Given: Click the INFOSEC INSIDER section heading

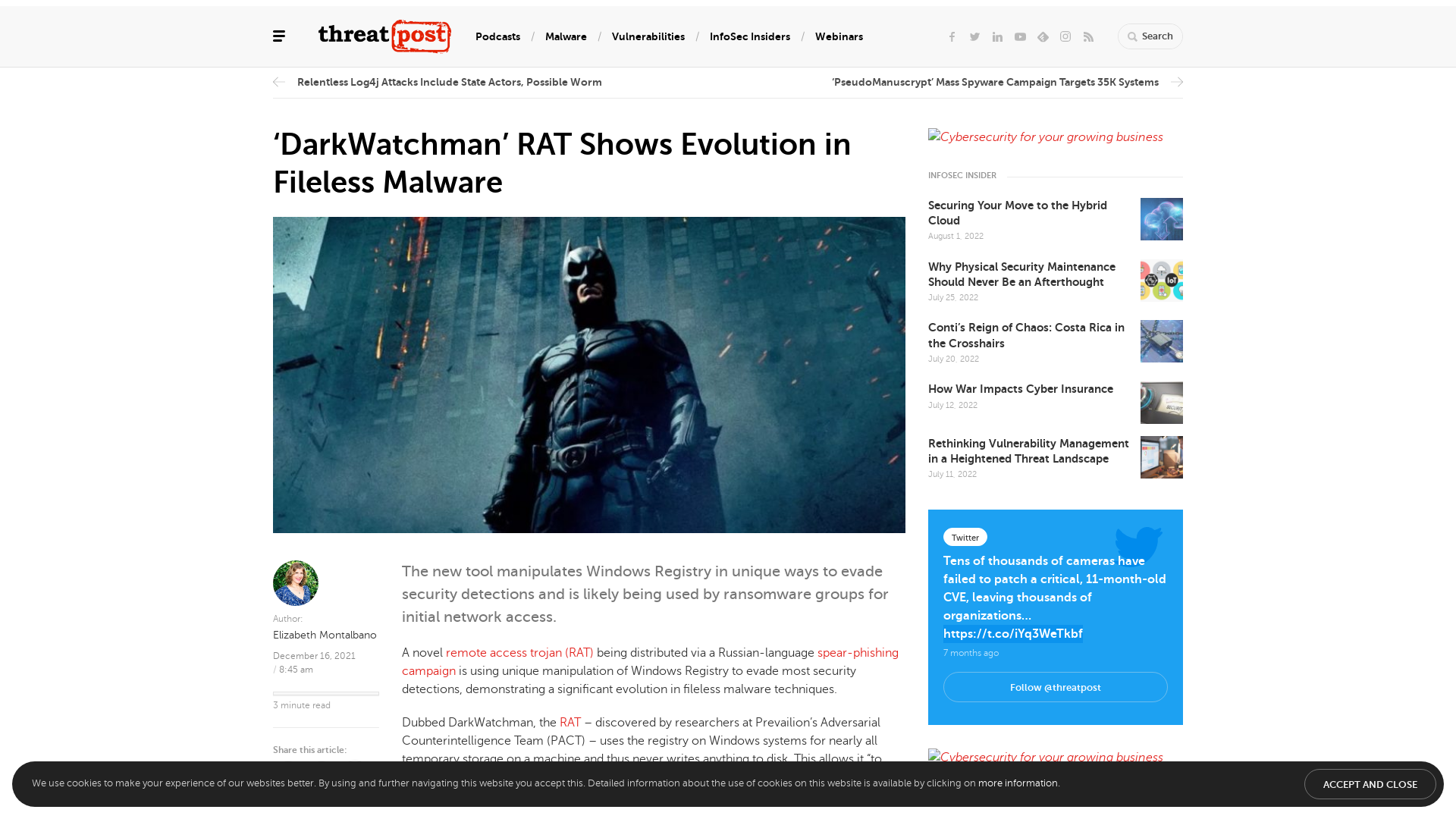Looking at the screenshot, I should click(962, 175).
